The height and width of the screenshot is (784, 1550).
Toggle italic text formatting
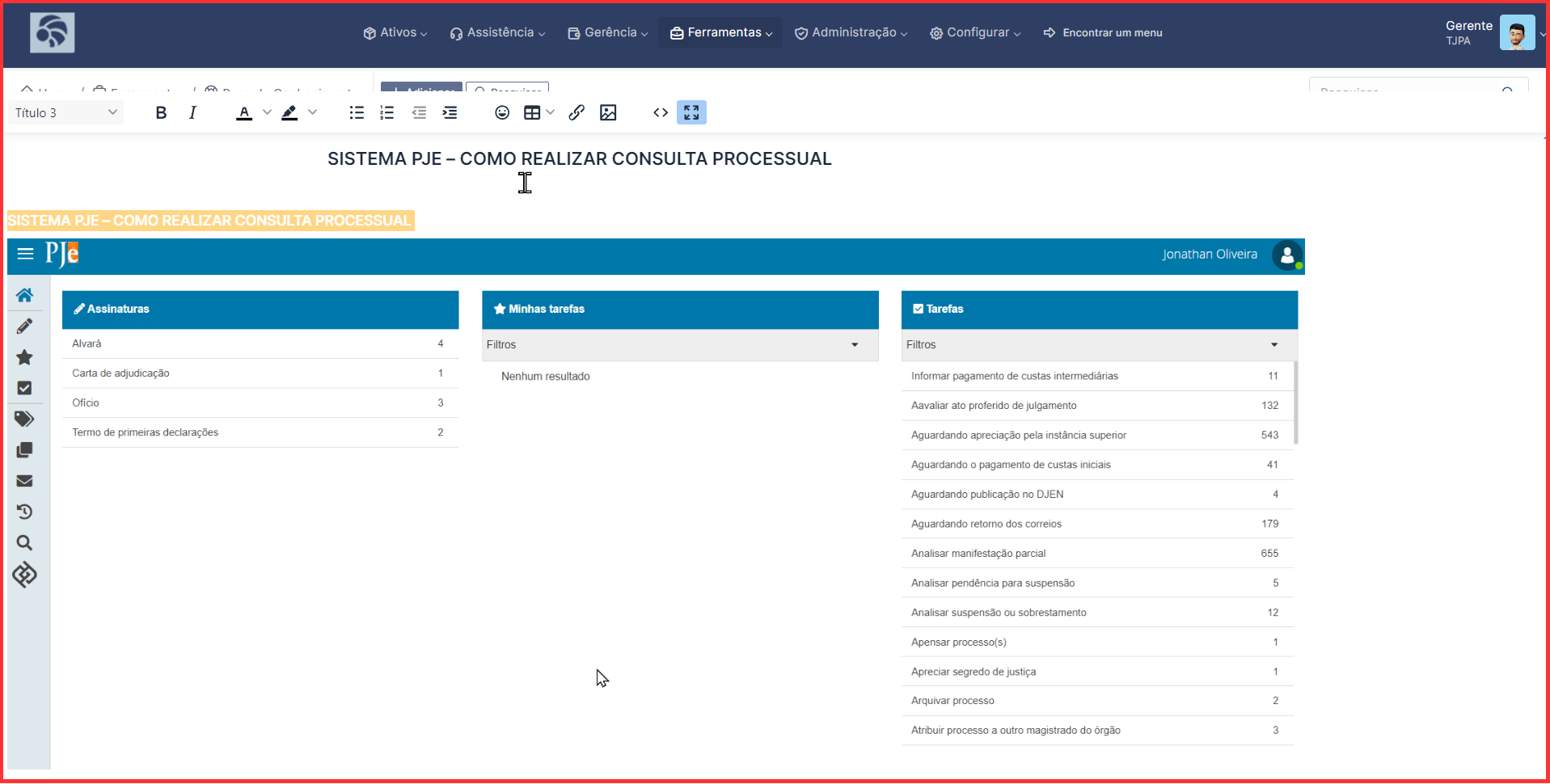[192, 113]
